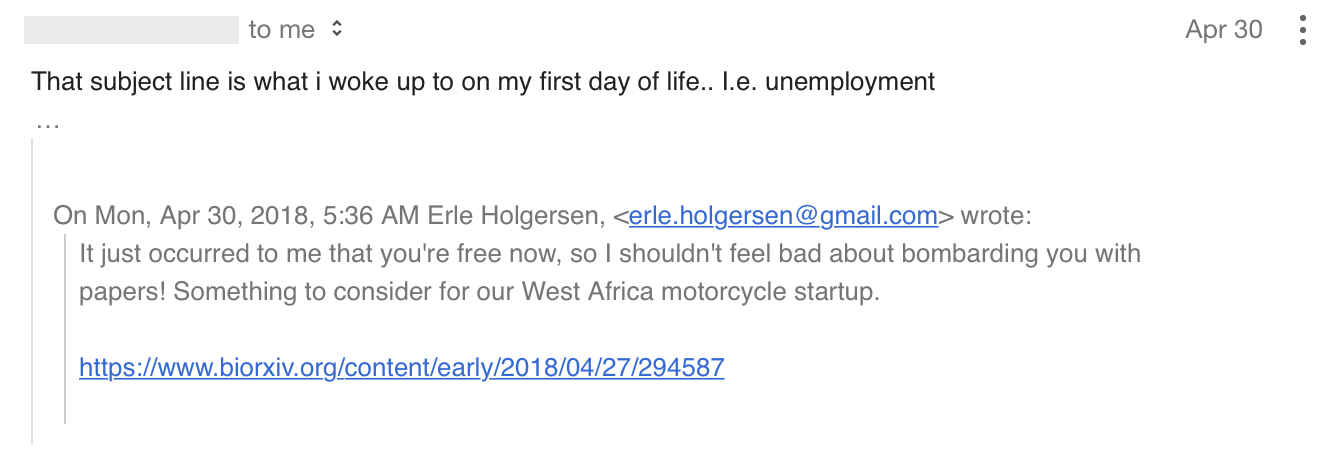1336x456 pixels.
Task: Expand recipient details arrow beside "to me"
Action: 337,30
